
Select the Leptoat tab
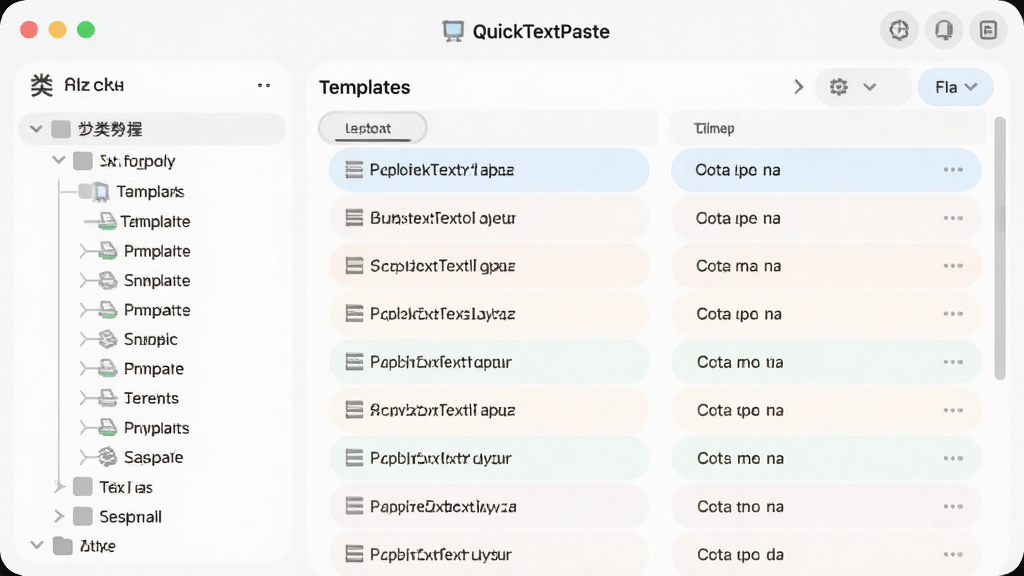coord(372,128)
